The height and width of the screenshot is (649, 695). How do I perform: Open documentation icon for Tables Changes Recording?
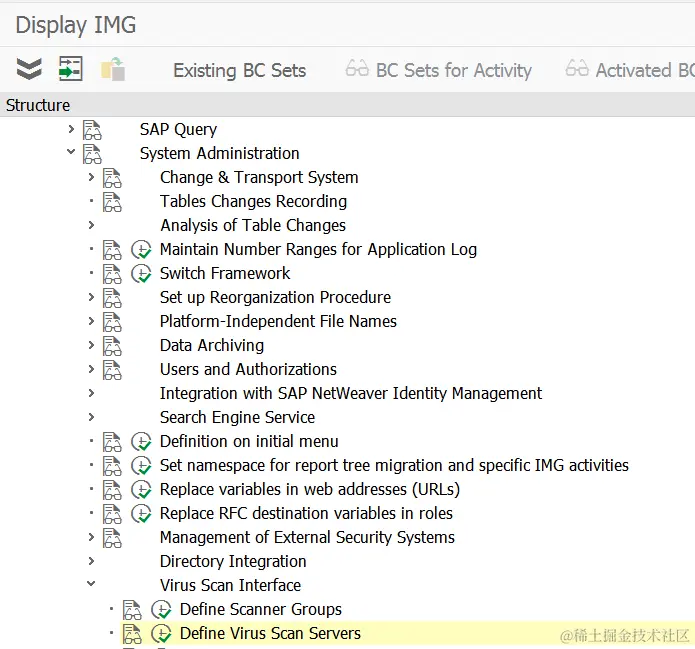(112, 202)
